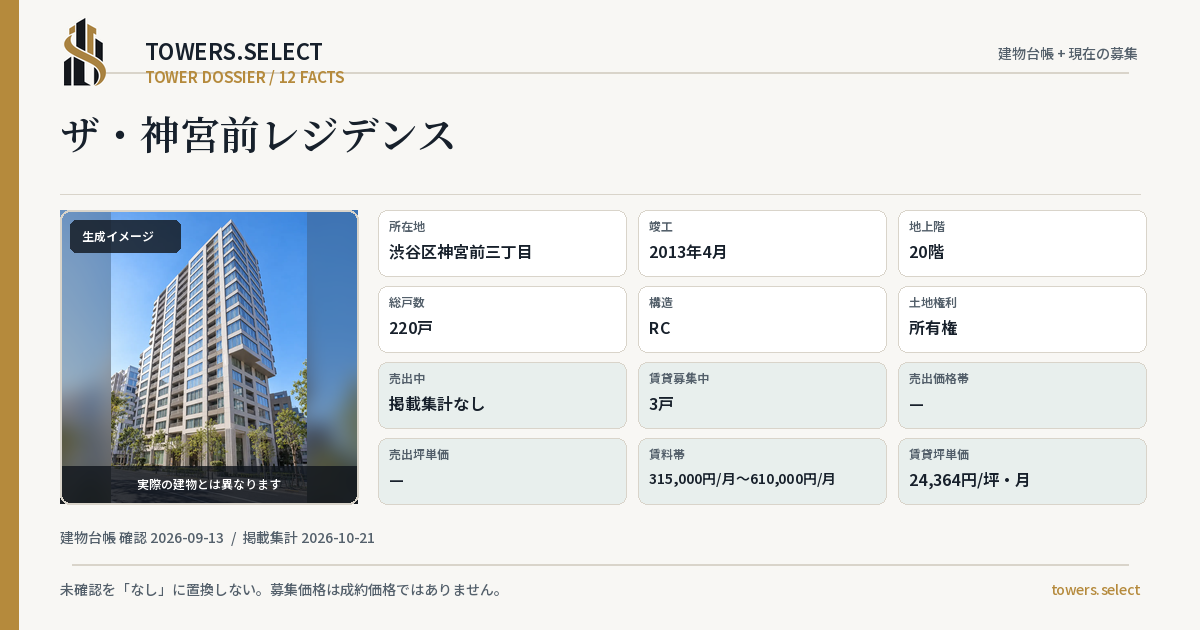The height and width of the screenshot is (630, 1200).
Task: Click the footer disclaimer about 未確認 and 募集価格
Action: 281,590
